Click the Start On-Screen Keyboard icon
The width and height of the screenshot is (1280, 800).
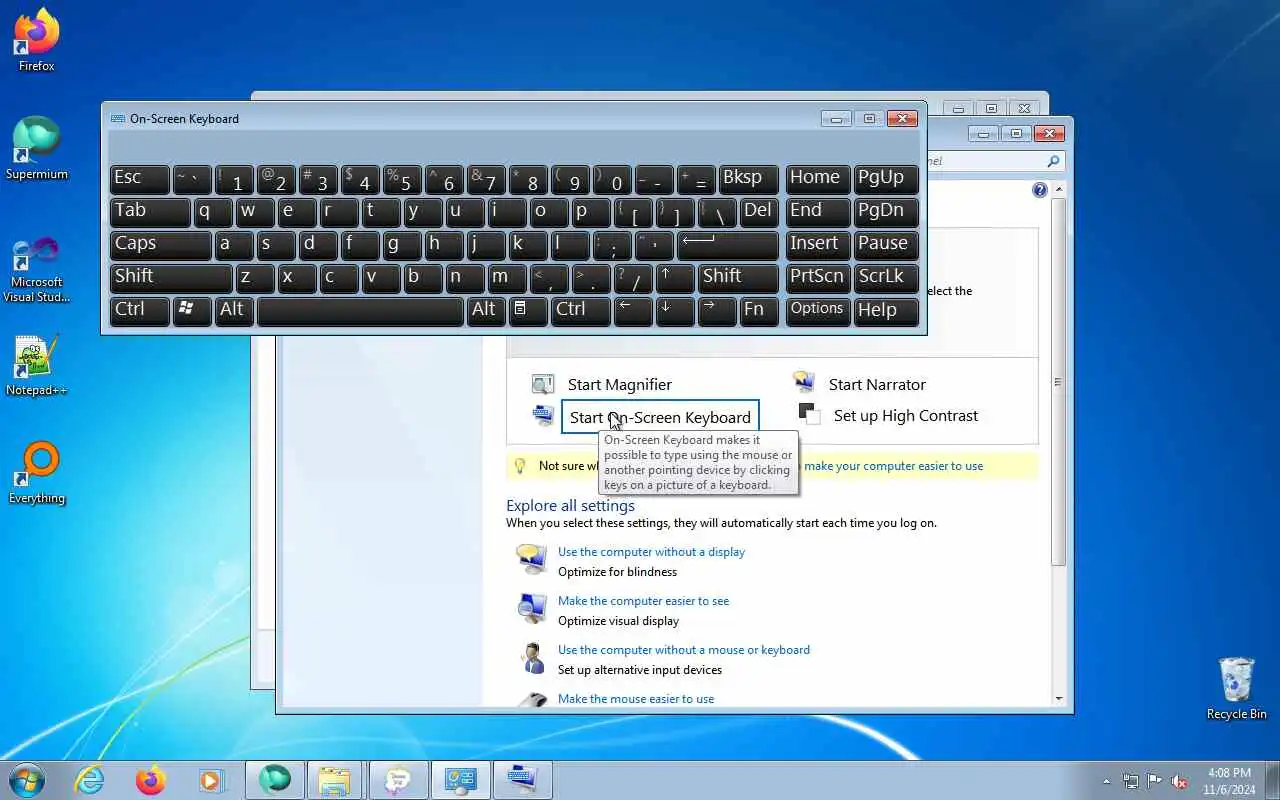coord(543,416)
